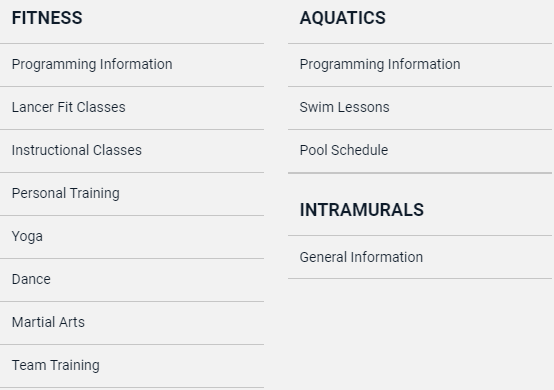Select Personal Training link

coord(66,194)
